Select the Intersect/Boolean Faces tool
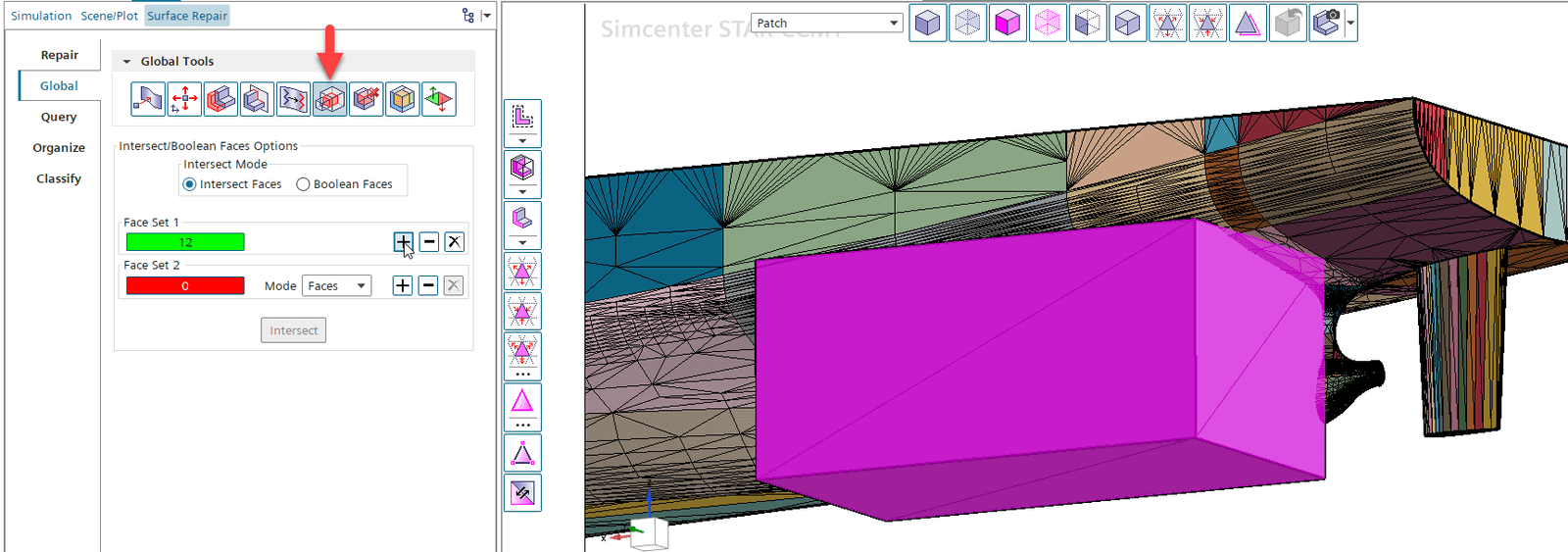 pos(329,99)
